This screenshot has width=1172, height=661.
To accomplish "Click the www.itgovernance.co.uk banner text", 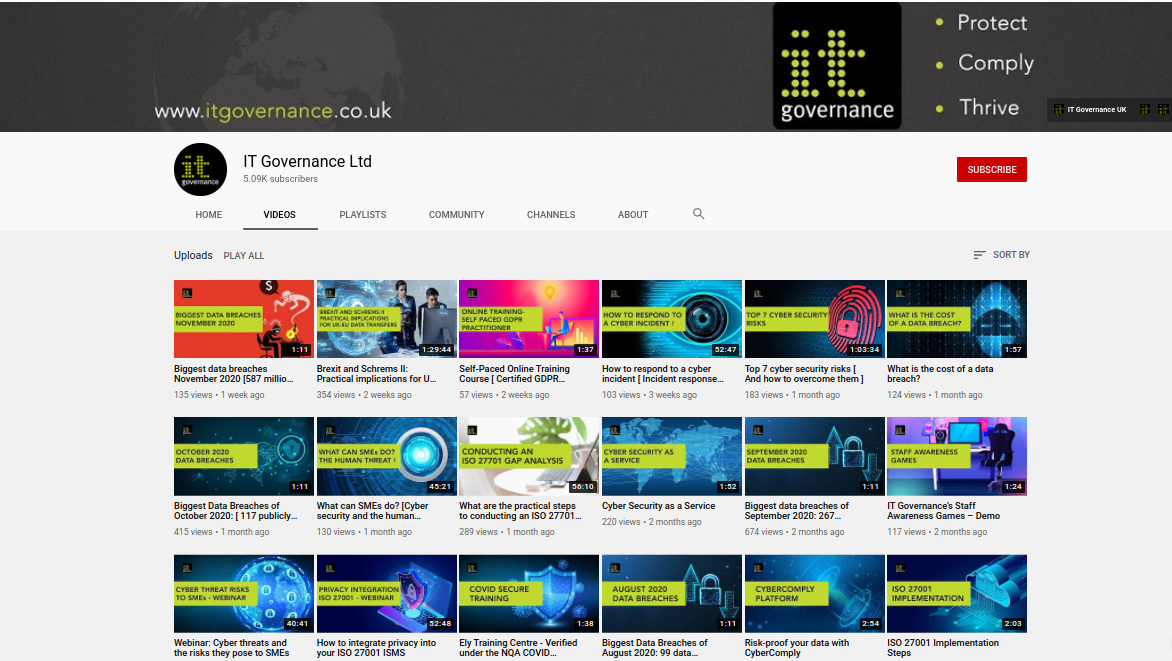I will (273, 111).
